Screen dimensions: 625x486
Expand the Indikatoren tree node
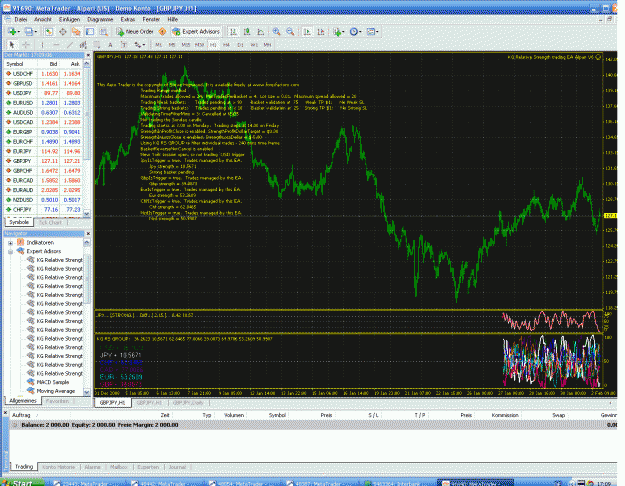point(10,242)
